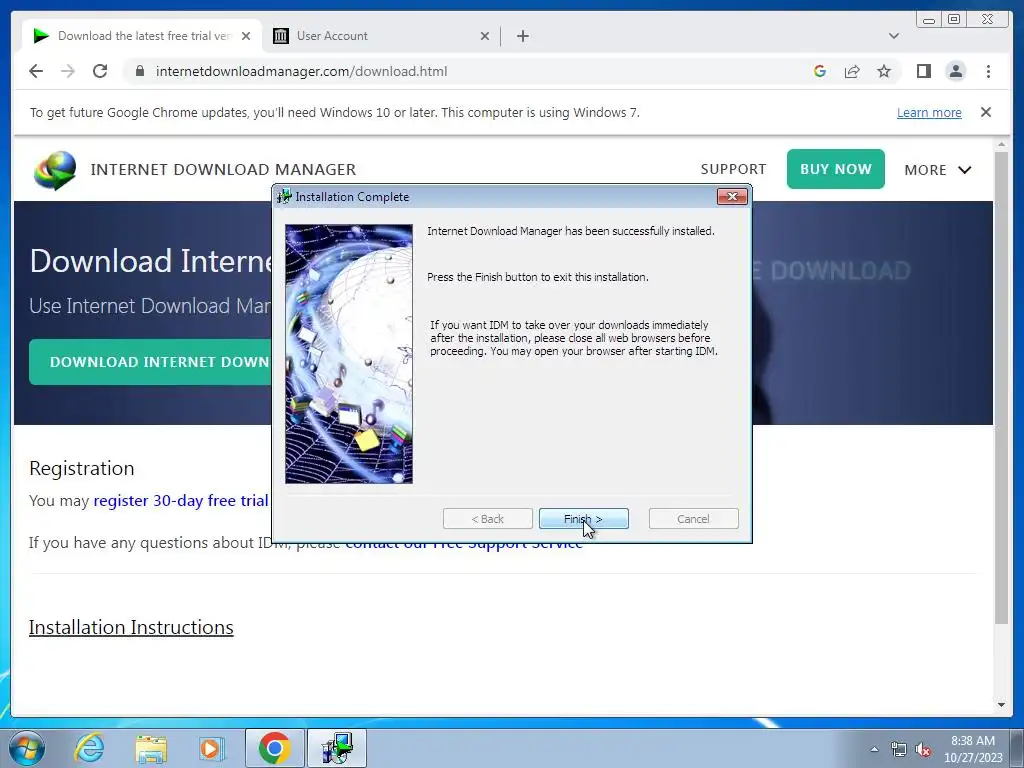Open Chrome side panel icon
The width and height of the screenshot is (1024, 768).
coord(923,71)
